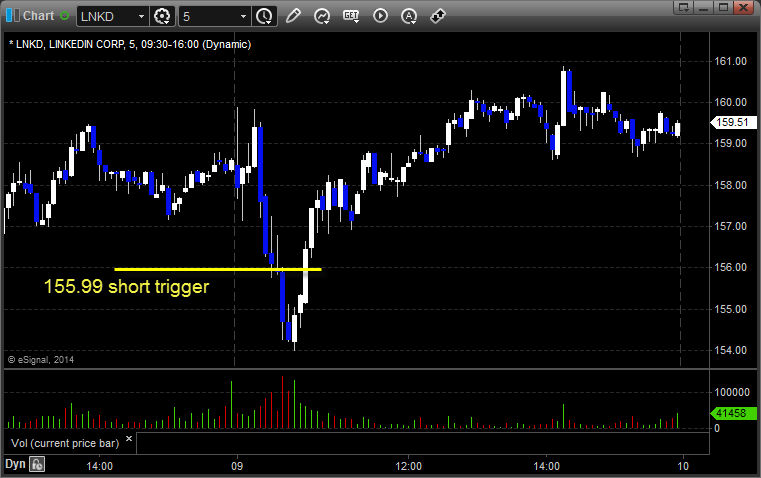Click the green circle status indicator beside Chart

click(64, 16)
